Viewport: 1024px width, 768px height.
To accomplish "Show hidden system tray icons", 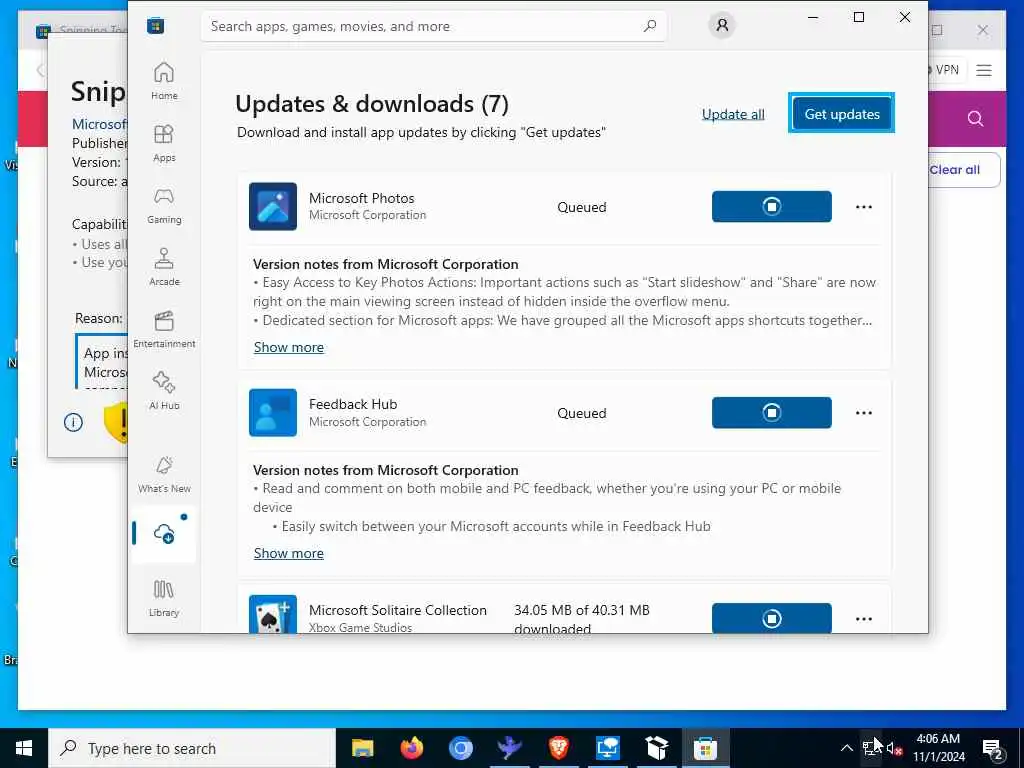I will tap(846, 748).
